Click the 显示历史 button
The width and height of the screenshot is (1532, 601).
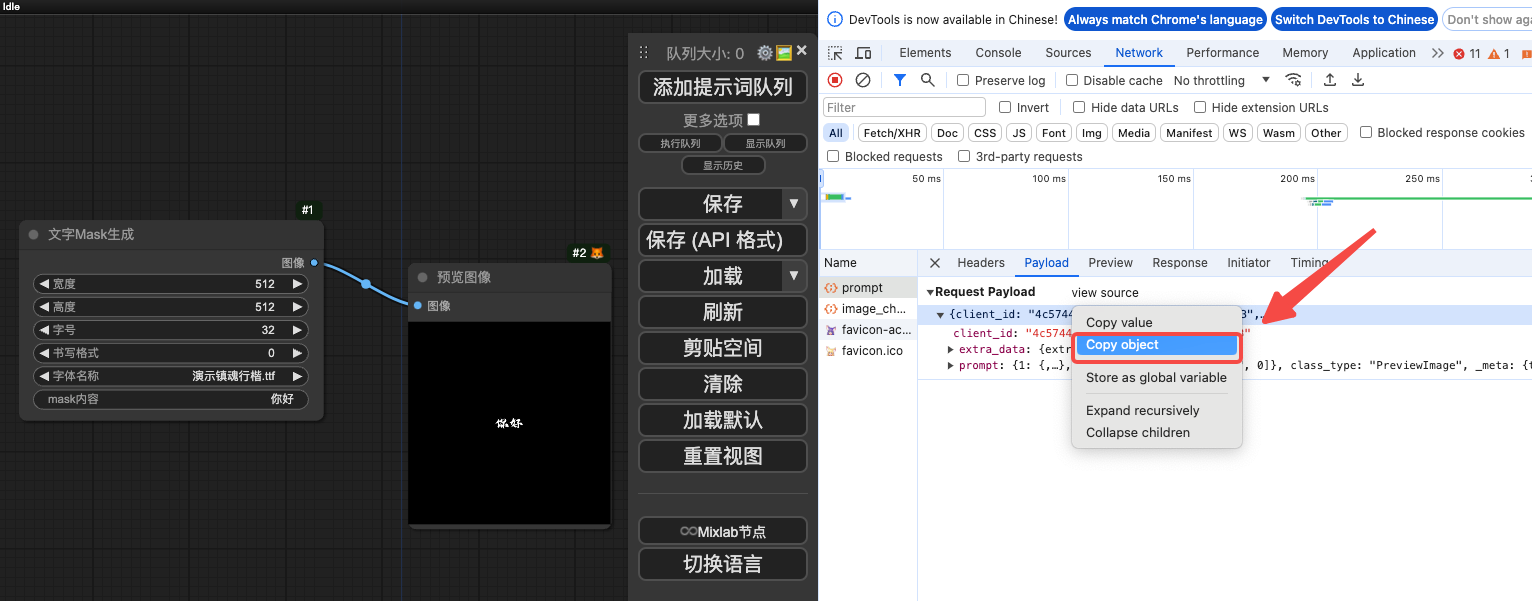pyautogui.click(x=723, y=165)
